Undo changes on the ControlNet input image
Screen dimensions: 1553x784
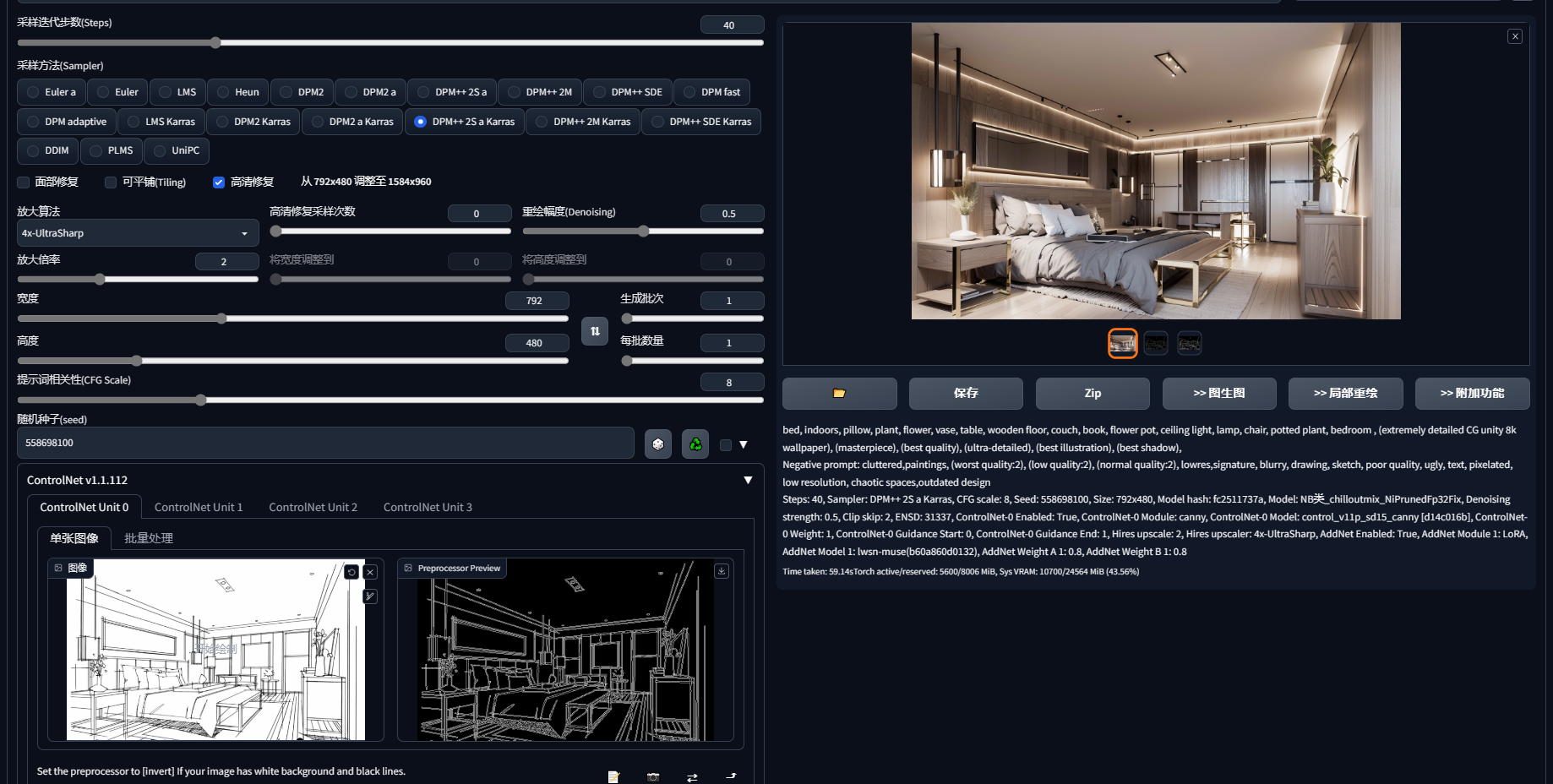pyautogui.click(x=351, y=572)
